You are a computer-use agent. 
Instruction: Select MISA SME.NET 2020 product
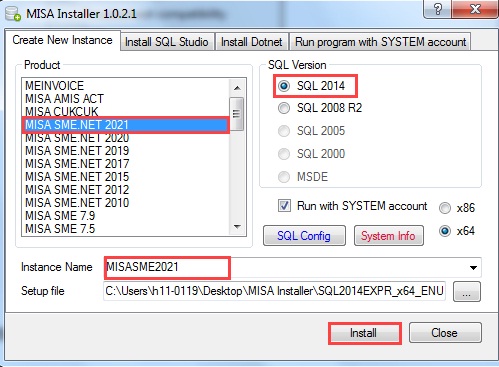click(x=126, y=138)
